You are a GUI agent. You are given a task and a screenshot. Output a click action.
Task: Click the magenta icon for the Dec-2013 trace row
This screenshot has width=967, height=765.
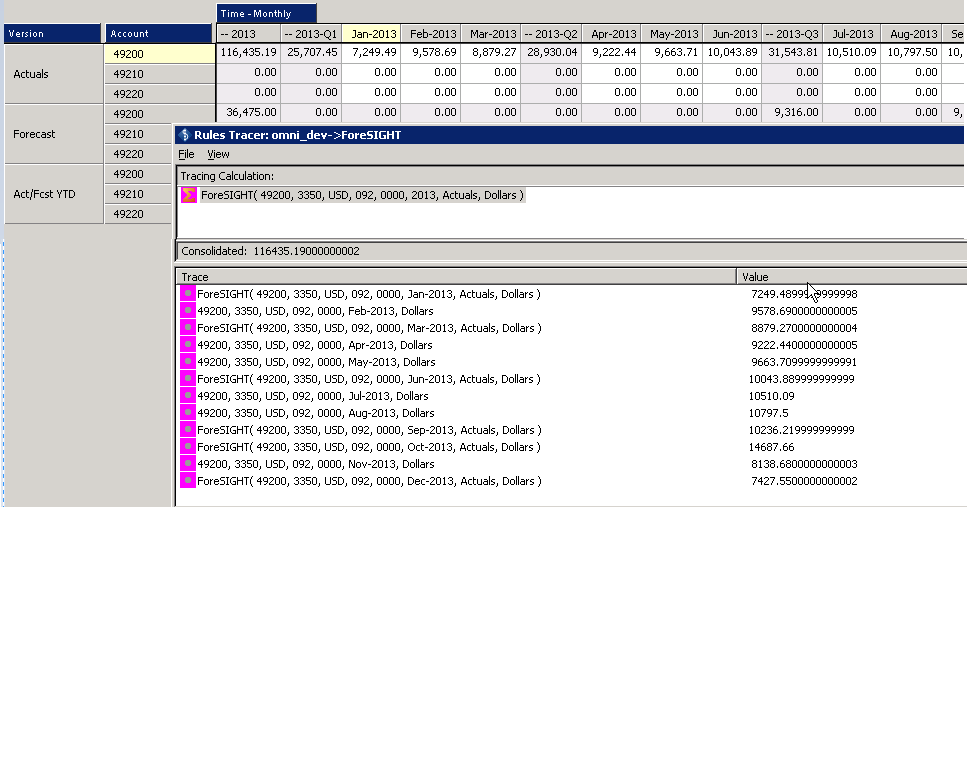[188, 481]
